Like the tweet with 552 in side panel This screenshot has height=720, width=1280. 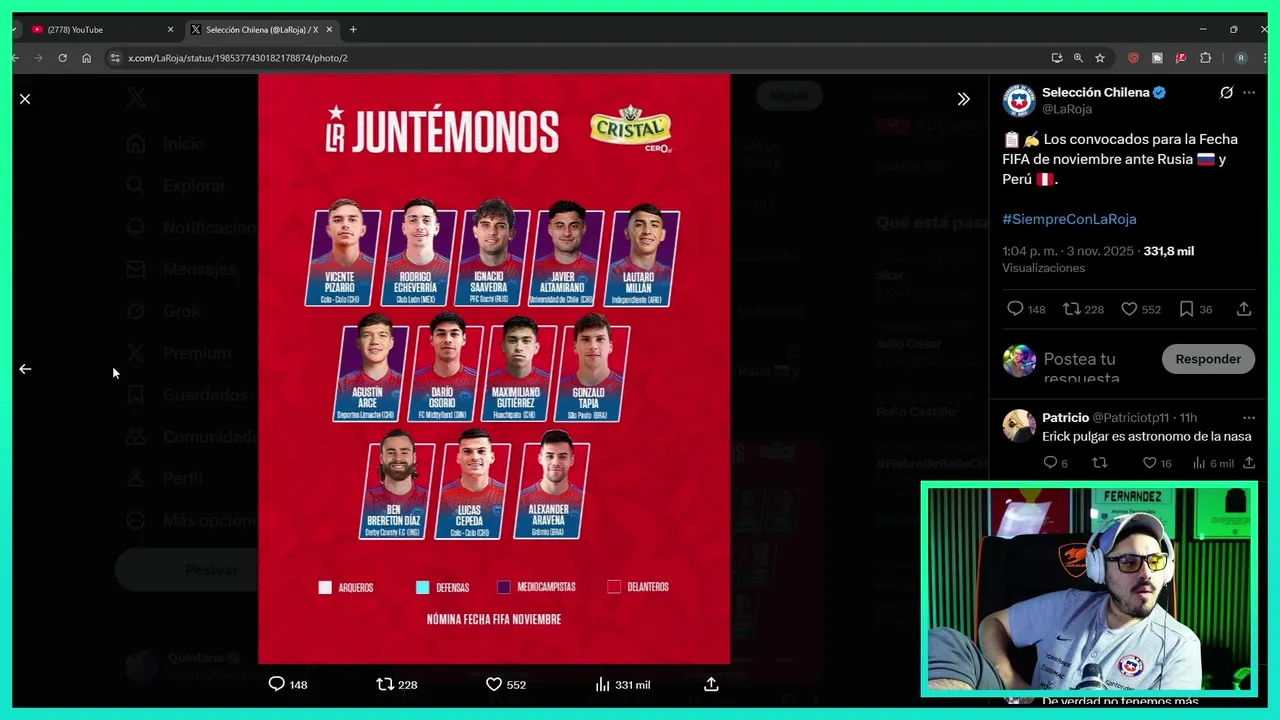pos(1129,309)
